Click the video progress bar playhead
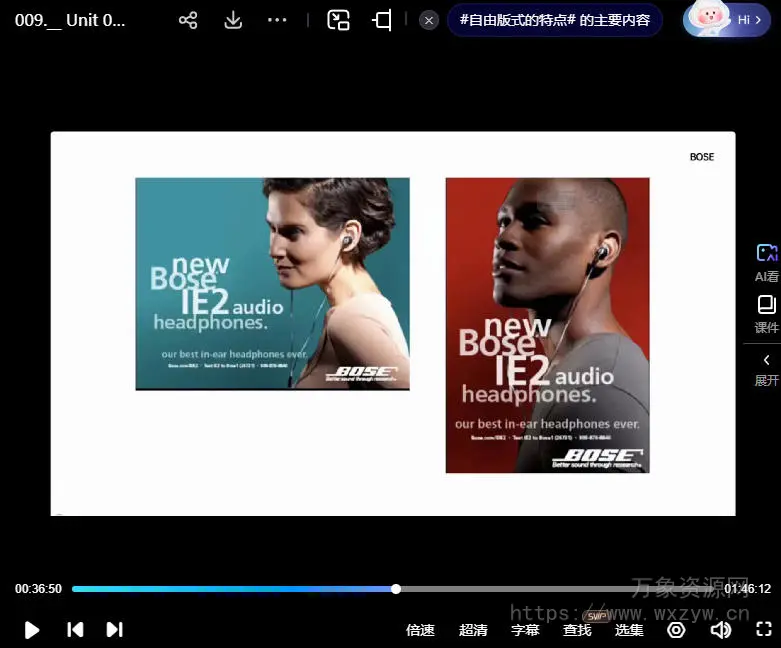Image resolution: width=781 pixels, height=648 pixels. coord(396,589)
